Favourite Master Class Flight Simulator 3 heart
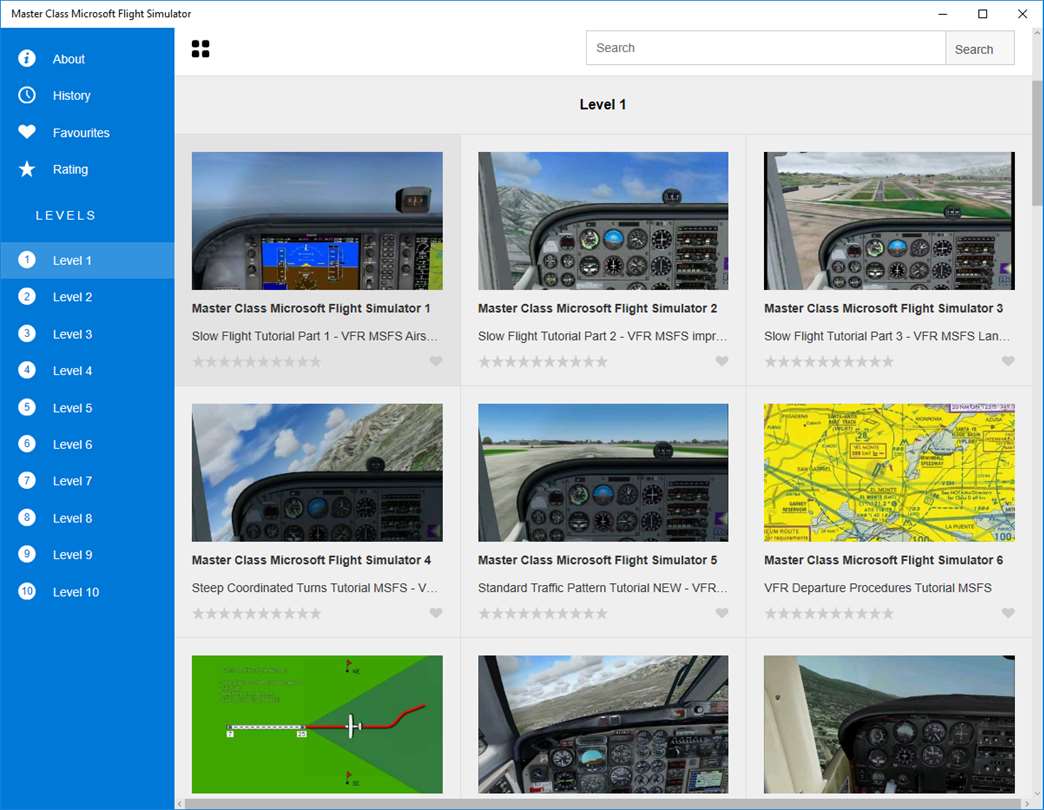This screenshot has height=810, width=1044. [1008, 361]
